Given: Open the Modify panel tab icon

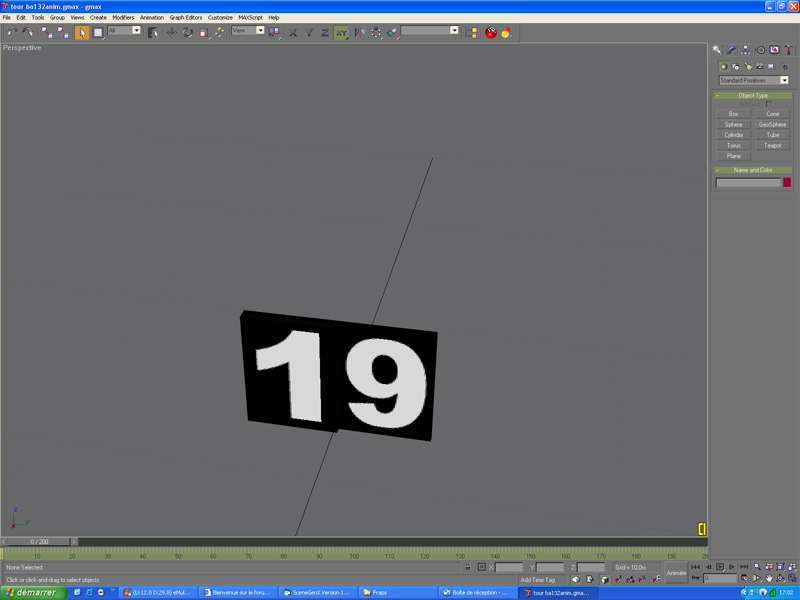Looking at the screenshot, I should pyautogui.click(x=731, y=50).
